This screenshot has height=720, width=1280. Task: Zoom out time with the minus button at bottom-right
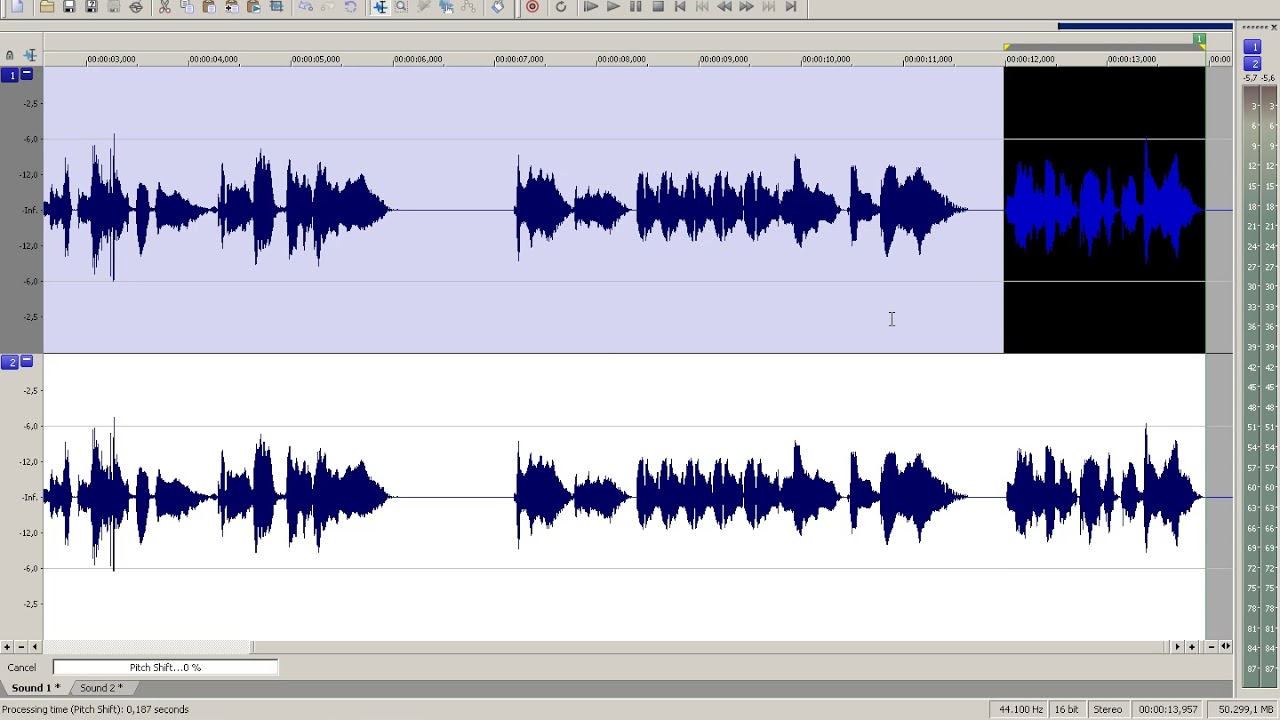point(1211,647)
